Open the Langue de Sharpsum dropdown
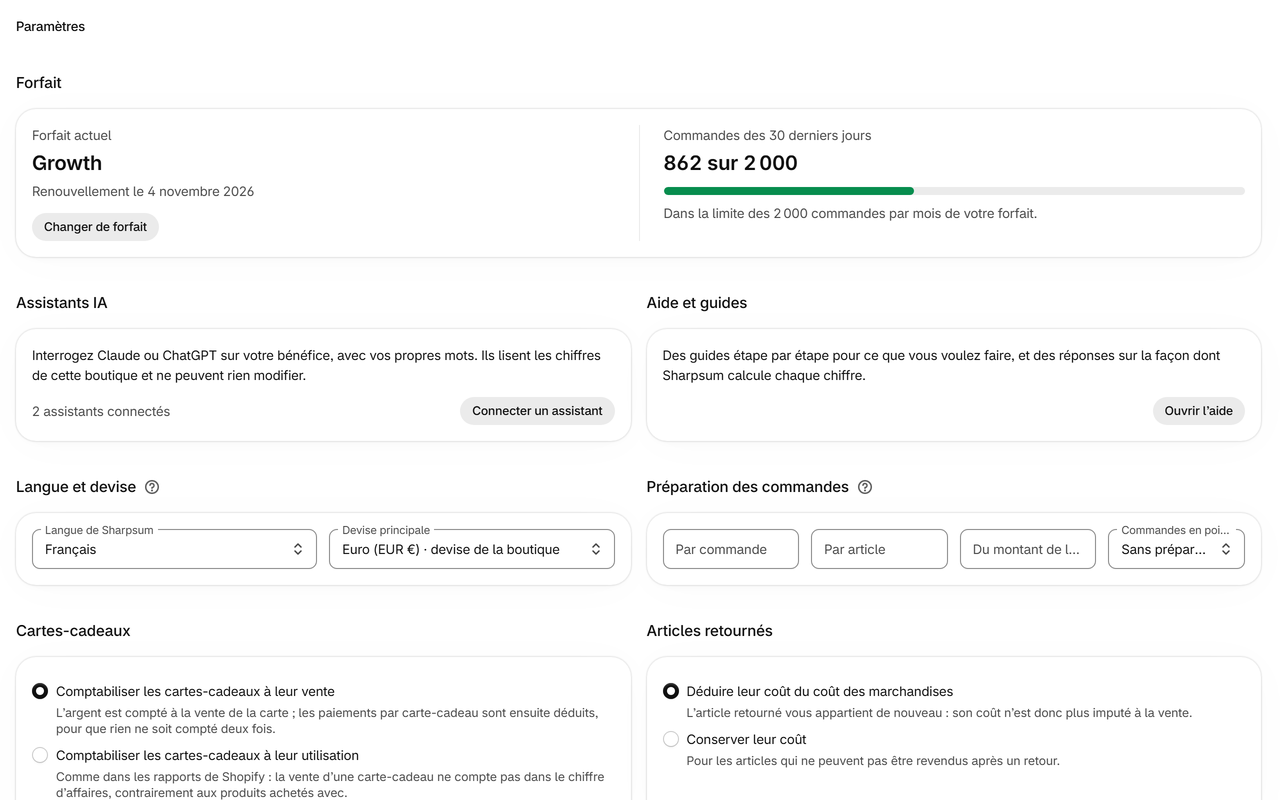Screen dimensions: 1280x800 [x=174, y=549]
